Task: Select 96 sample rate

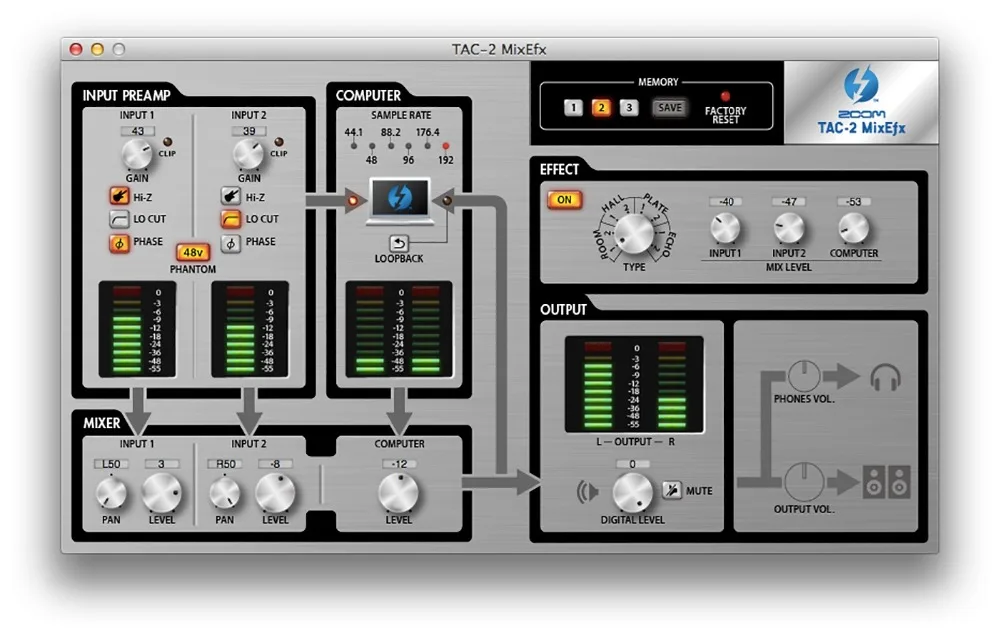Action: [x=409, y=146]
